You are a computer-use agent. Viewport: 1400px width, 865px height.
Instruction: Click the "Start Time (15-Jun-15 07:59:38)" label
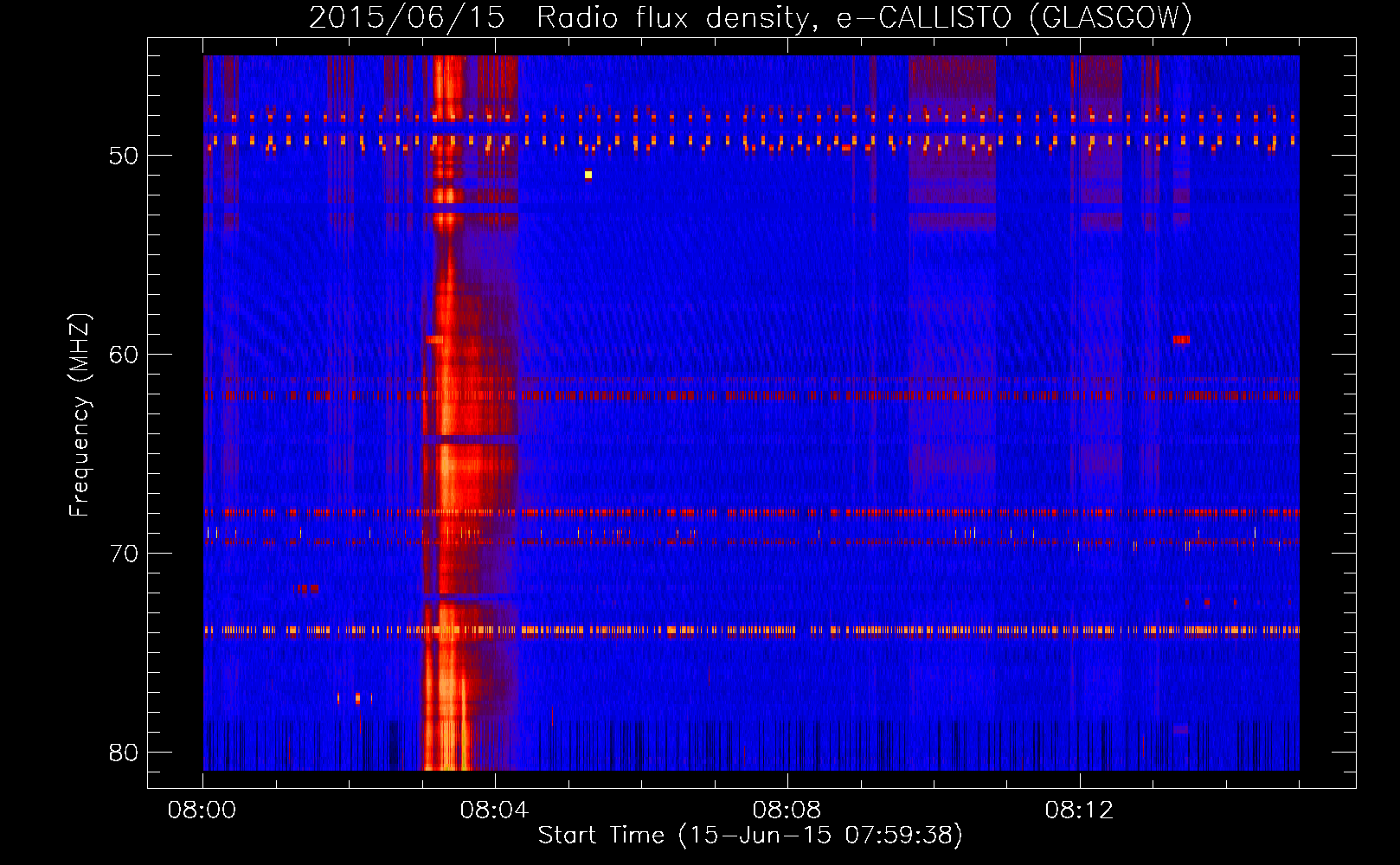click(x=750, y=835)
